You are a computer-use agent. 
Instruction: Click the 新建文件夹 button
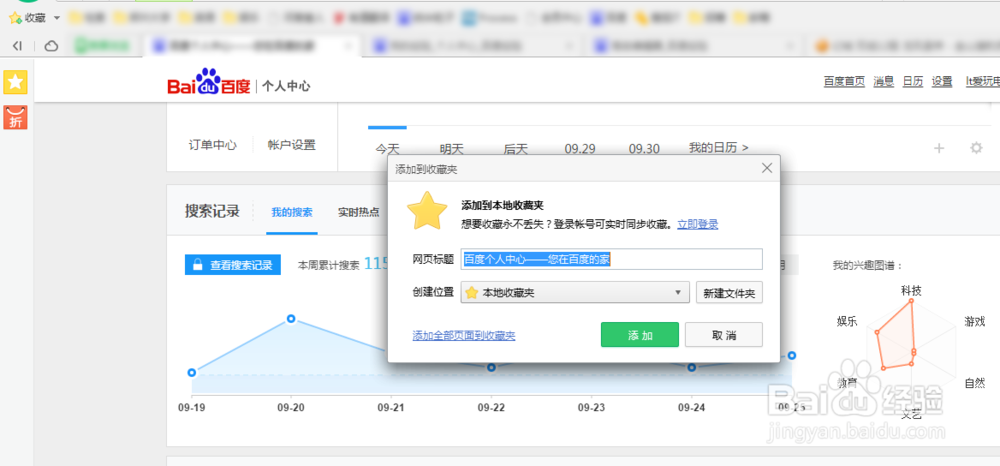[729, 293]
